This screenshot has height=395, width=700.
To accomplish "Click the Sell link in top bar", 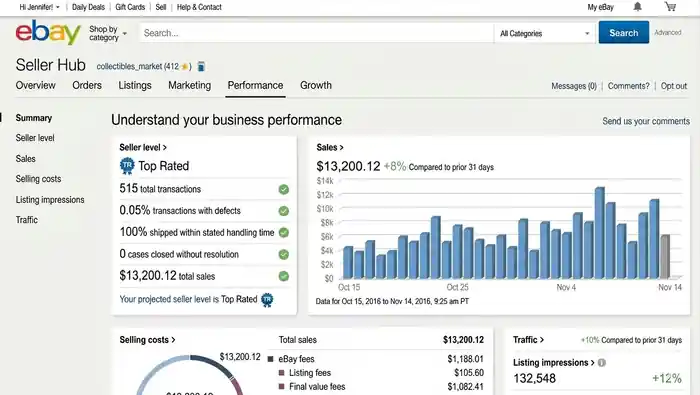I will [x=161, y=7].
